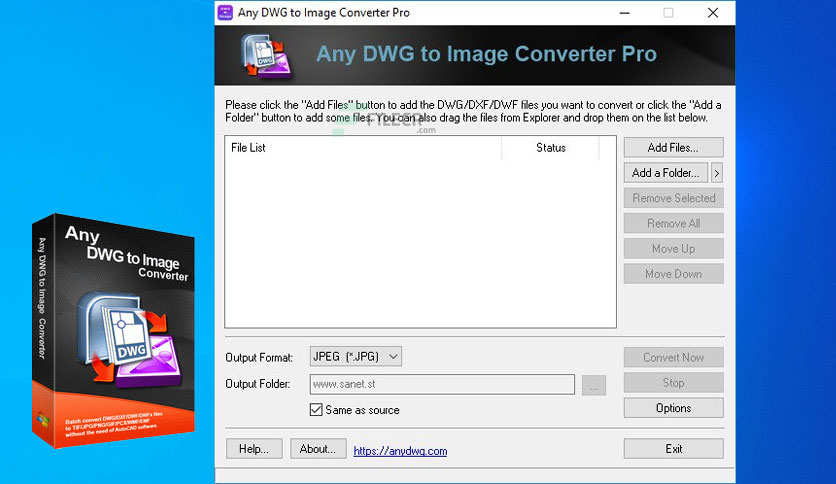
Task: Click the Output Folder text field
Action: (442, 384)
